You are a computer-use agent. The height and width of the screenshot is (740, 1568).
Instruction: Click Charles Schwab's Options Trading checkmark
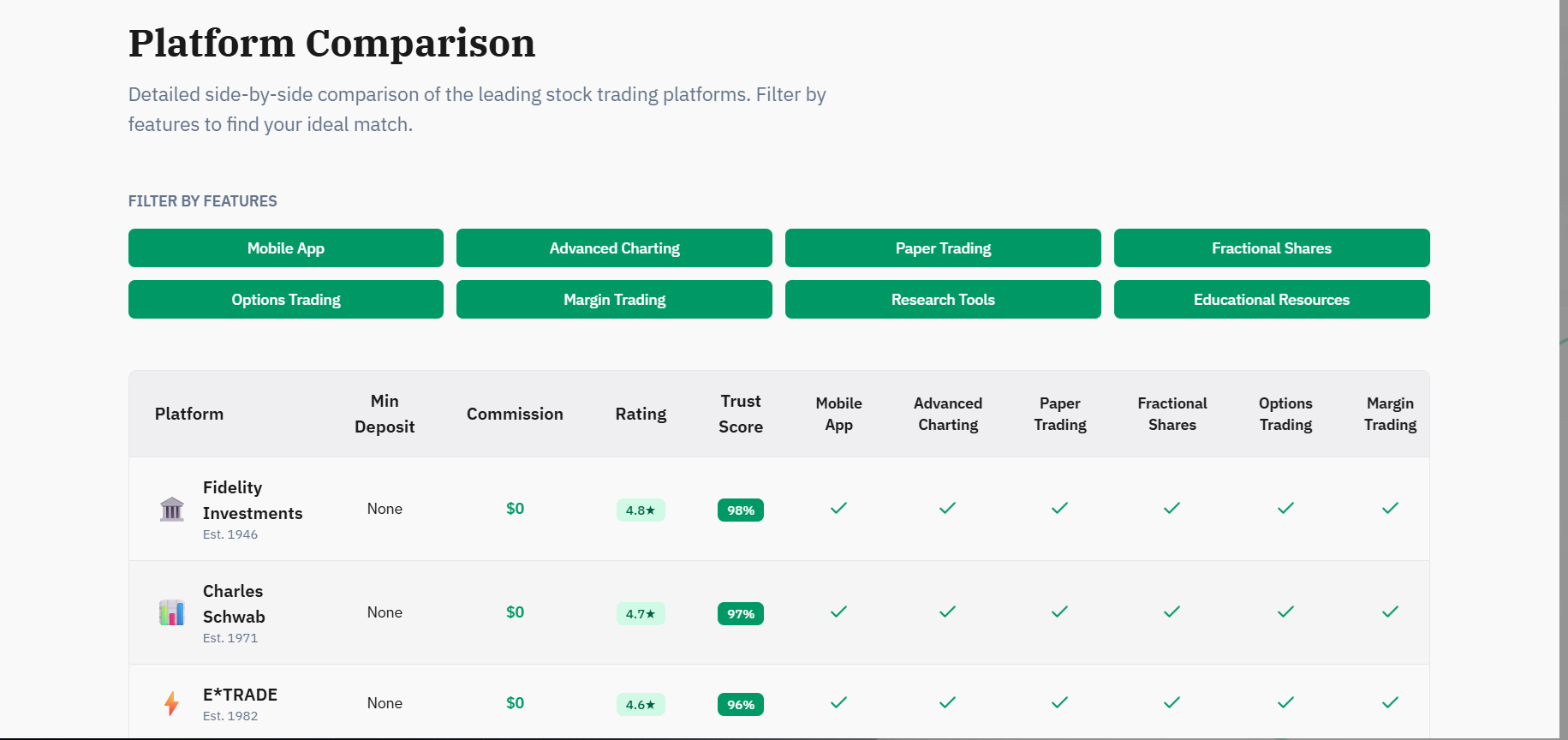click(1285, 612)
